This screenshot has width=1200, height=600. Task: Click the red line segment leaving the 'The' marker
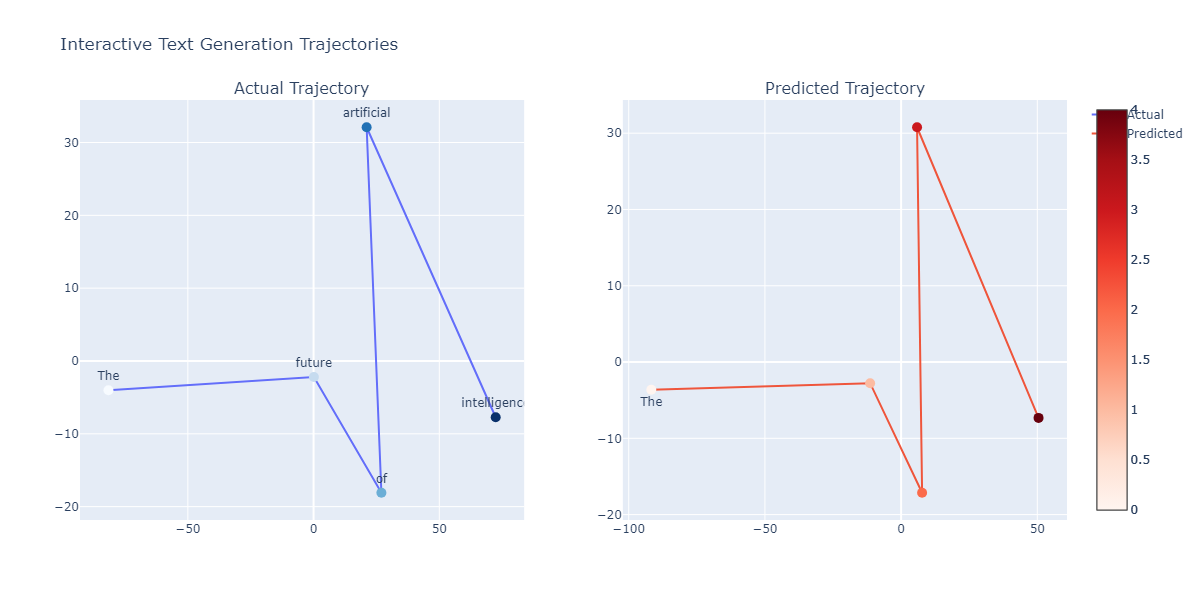click(760, 386)
